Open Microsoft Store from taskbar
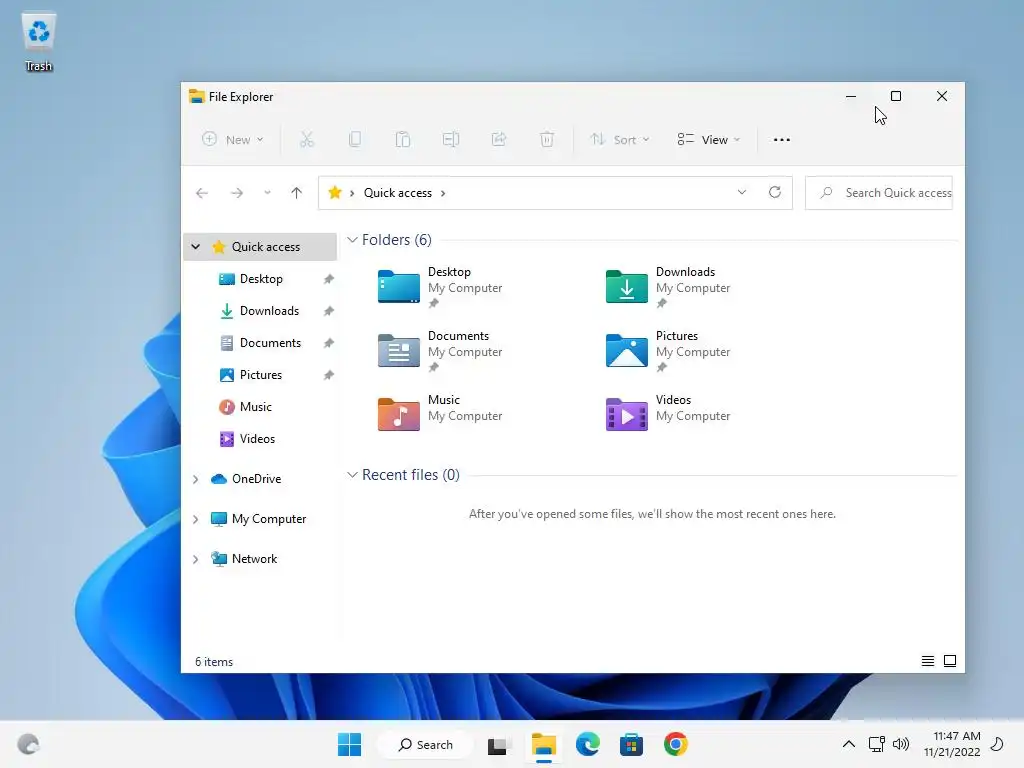1024x768 pixels. (x=632, y=744)
